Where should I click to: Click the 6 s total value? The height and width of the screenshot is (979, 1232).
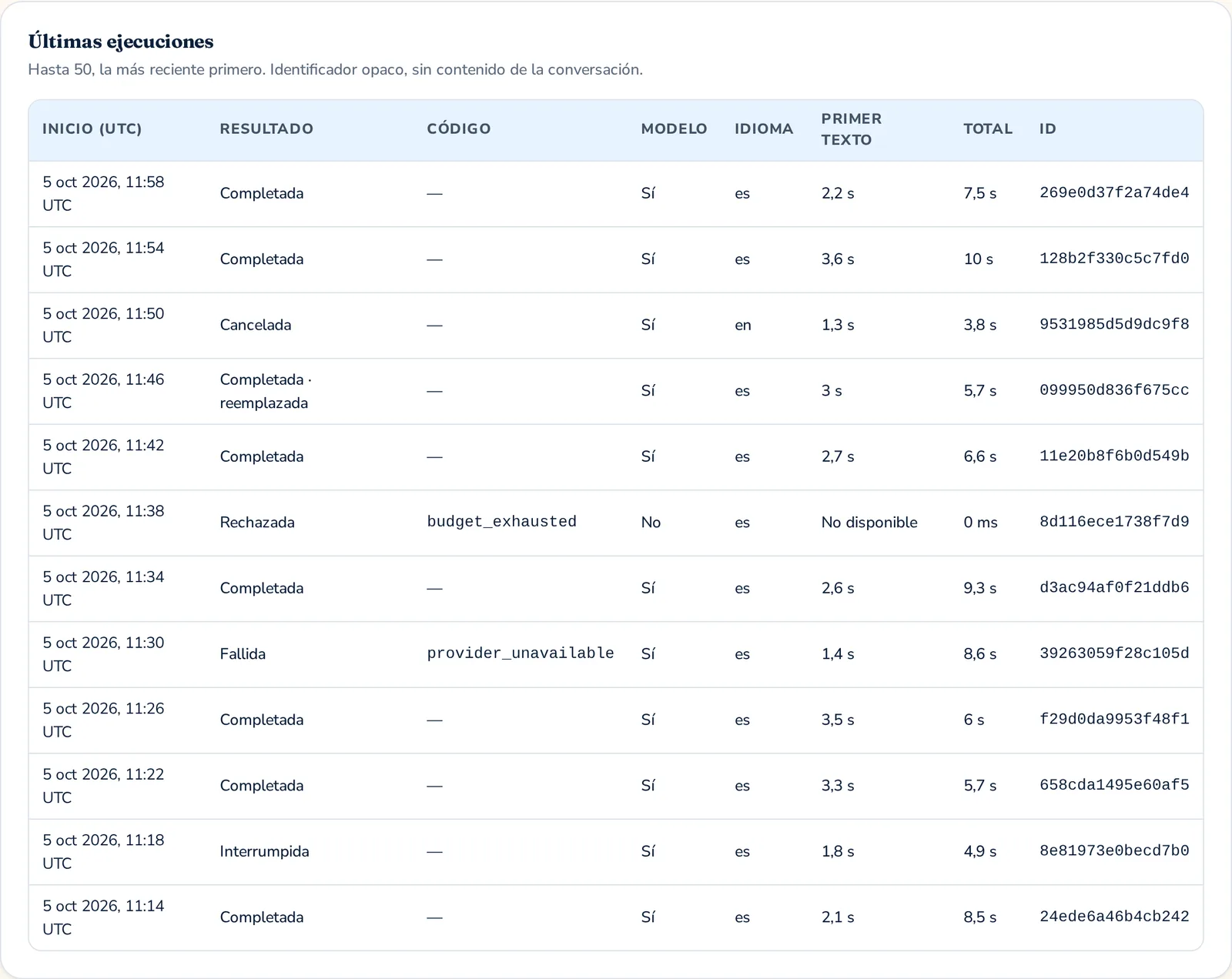974,720
